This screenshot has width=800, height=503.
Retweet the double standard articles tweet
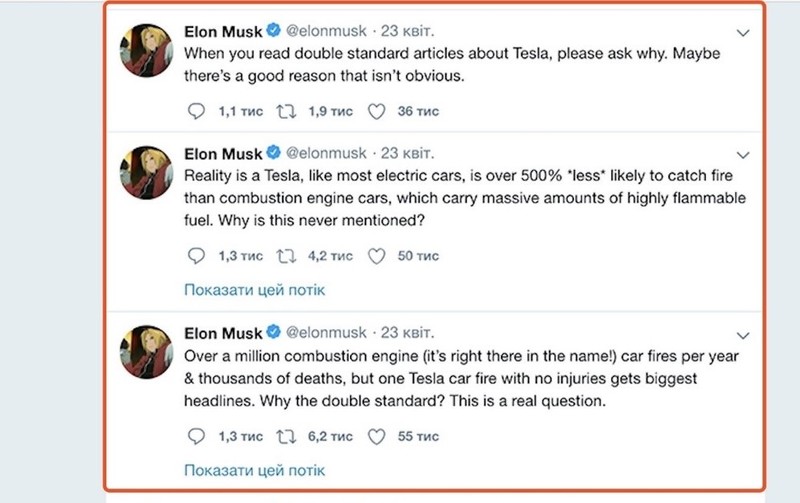286,111
